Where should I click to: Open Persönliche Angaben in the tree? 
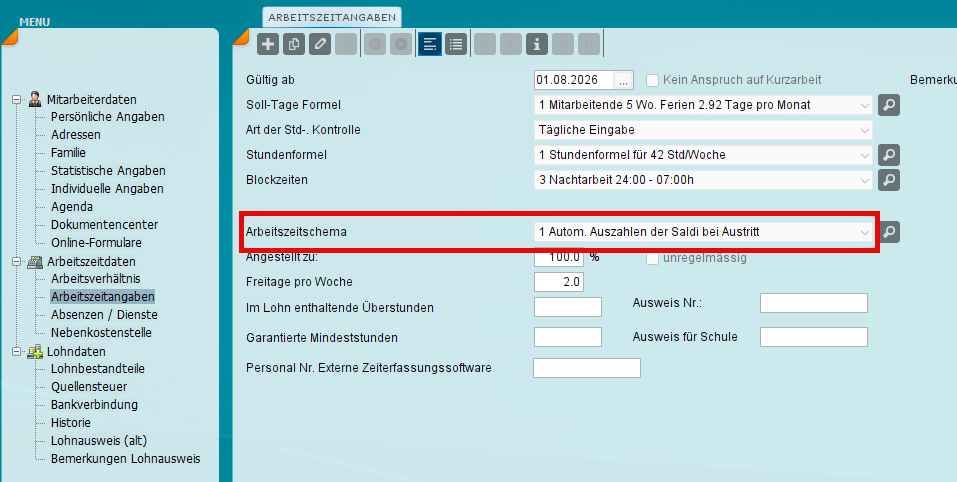(107, 117)
